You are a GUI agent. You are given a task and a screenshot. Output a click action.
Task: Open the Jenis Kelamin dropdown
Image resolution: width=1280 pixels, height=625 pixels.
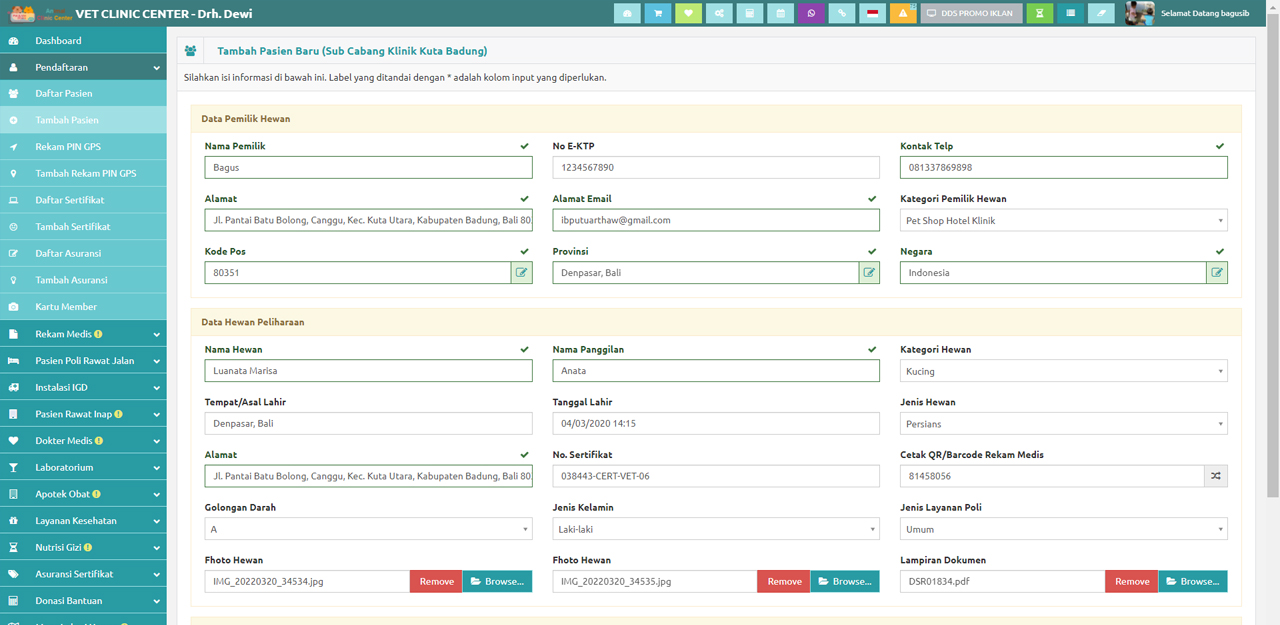715,529
